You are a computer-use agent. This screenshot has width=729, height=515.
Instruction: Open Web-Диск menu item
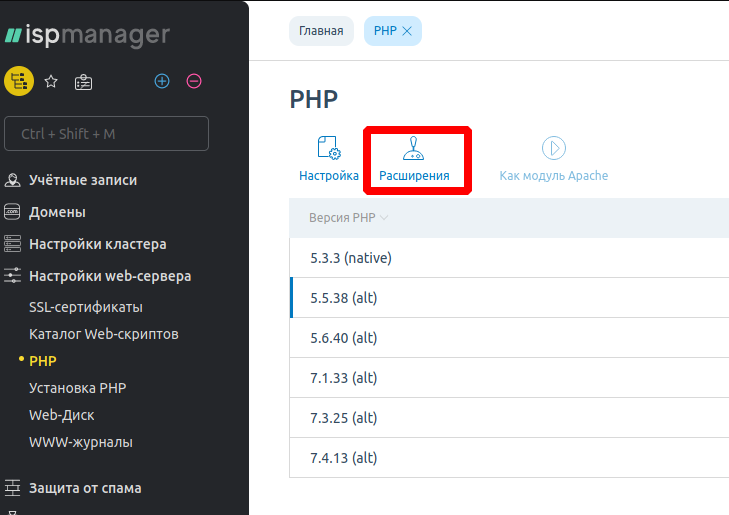coord(61,415)
